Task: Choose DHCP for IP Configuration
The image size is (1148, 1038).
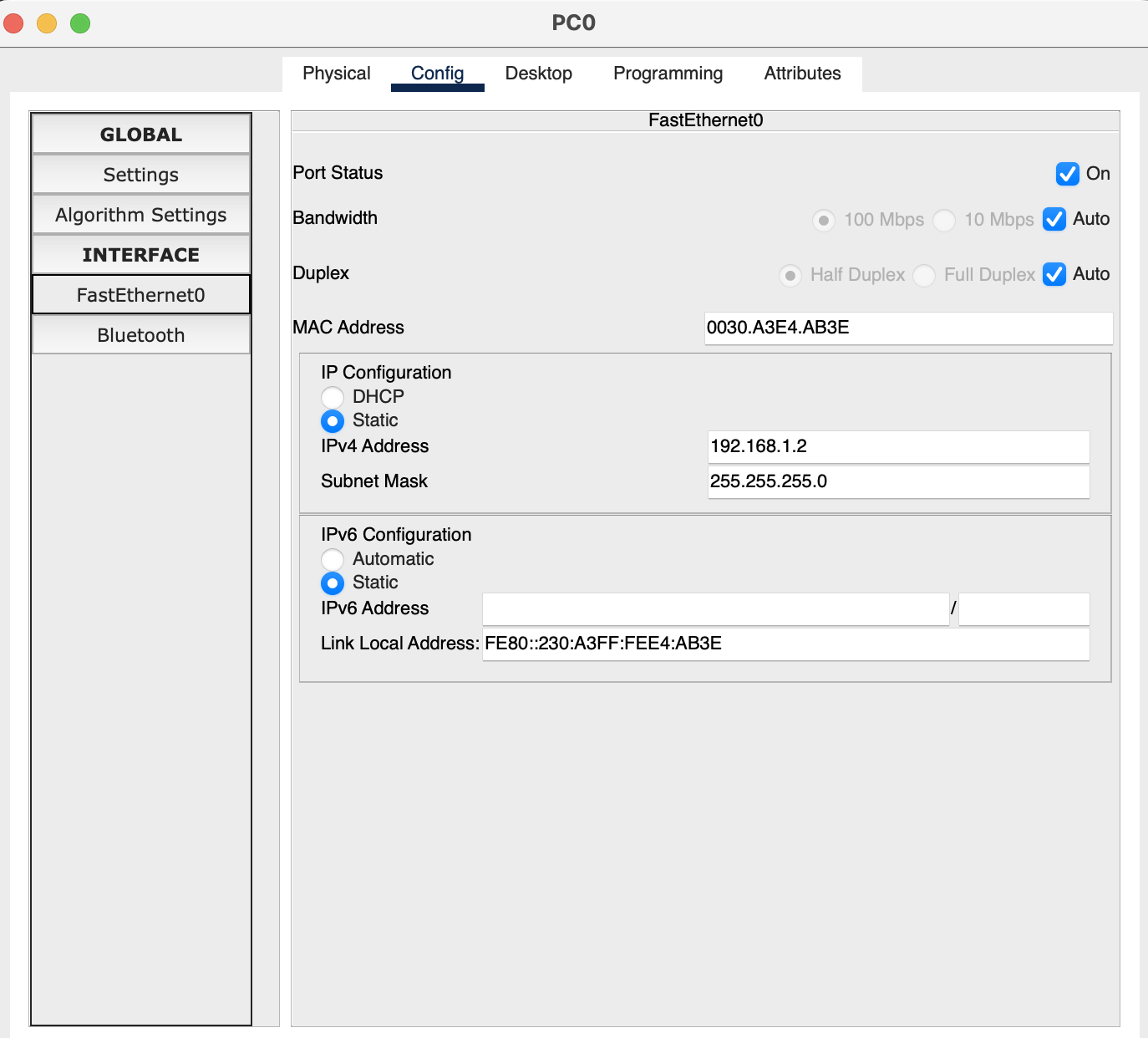Action: pos(333,397)
